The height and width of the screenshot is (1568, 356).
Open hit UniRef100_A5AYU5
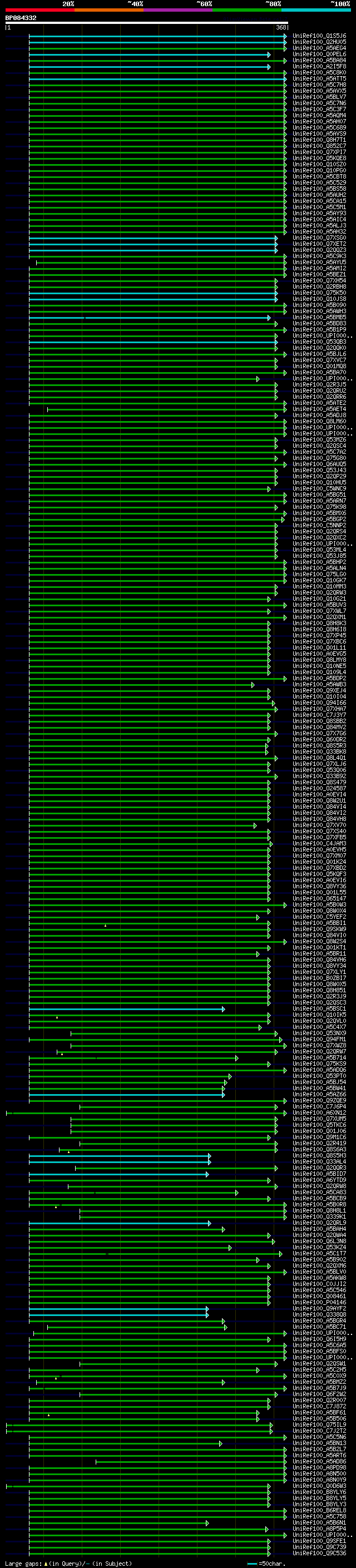[x=319, y=262]
